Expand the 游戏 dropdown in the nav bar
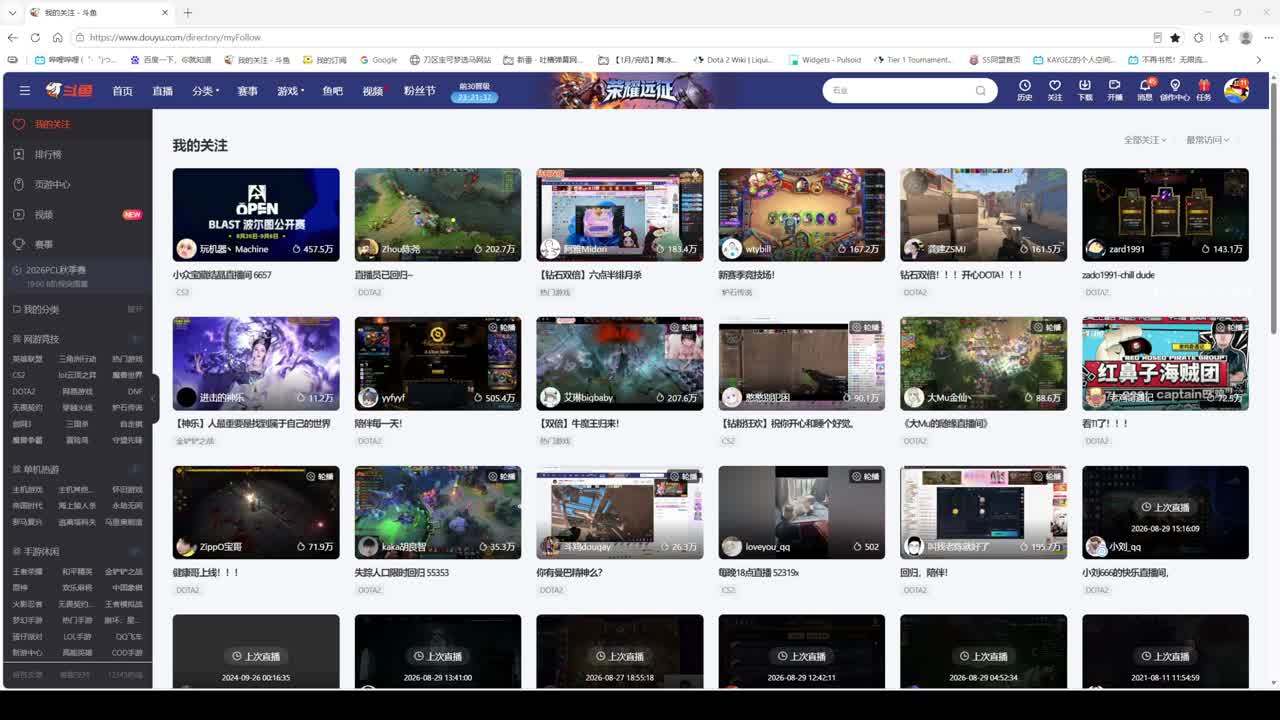Image resolution: width=1280 pixels, height=720 pixels. coord(290,91)
